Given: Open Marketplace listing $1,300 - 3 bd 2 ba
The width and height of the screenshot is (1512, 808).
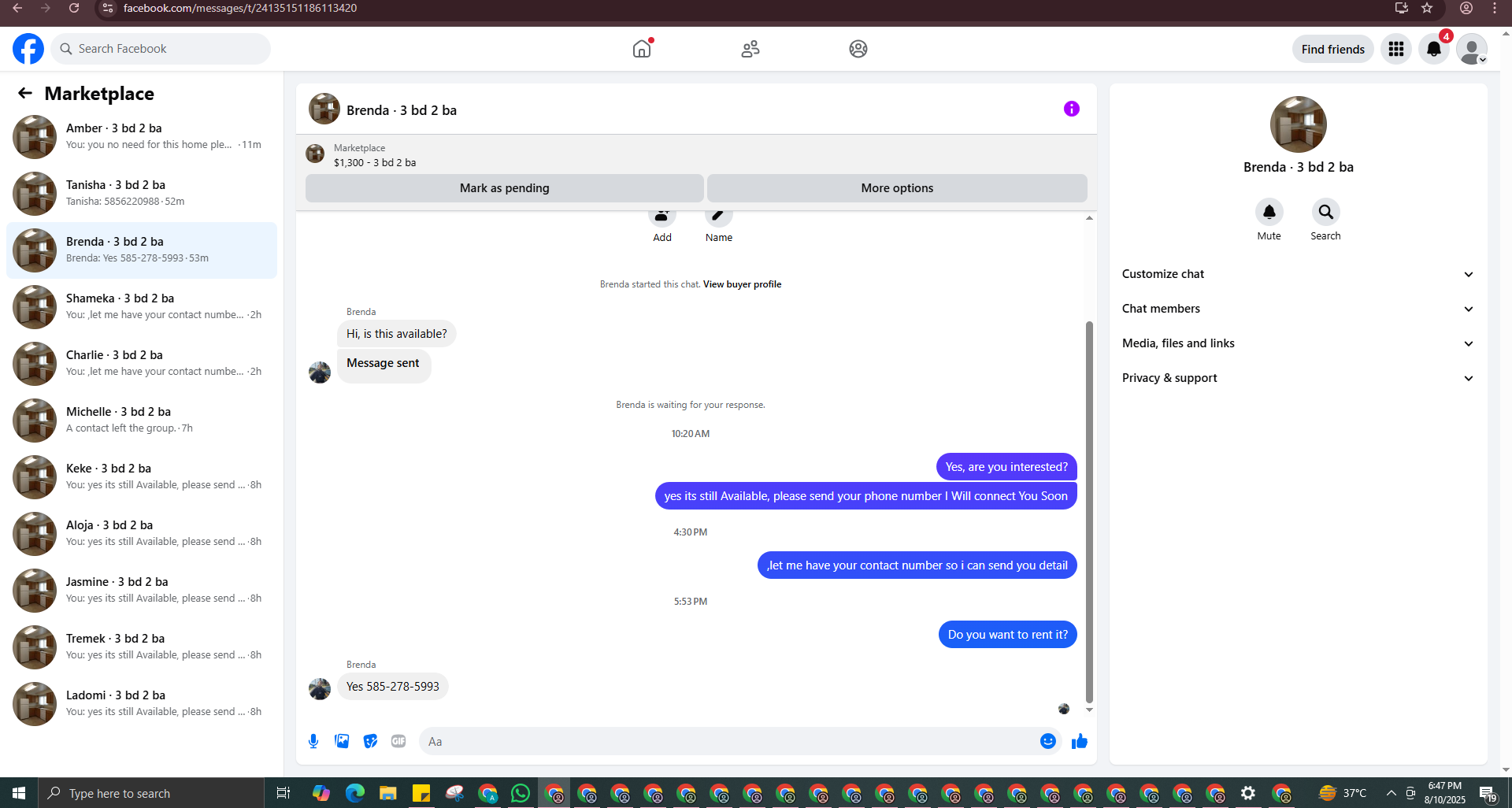Looking at the screenshot, I should pos(375,162).
